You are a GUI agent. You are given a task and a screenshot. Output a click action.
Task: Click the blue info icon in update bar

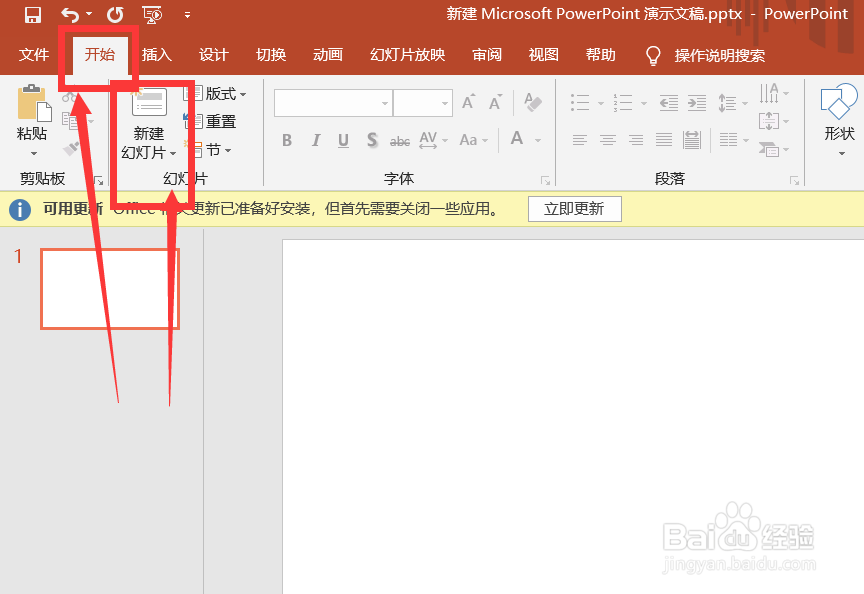[x=20, y=209]
